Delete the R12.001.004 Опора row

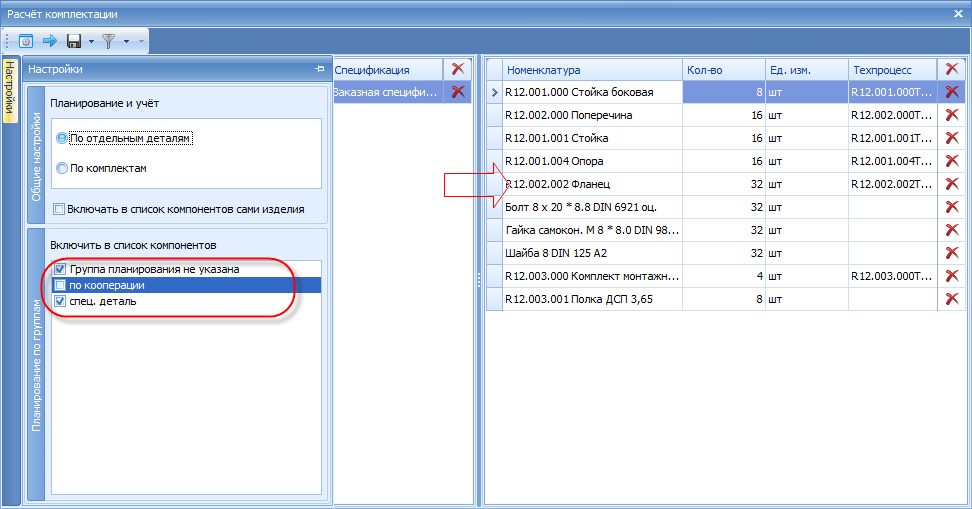pyautogui.click(x=952, y=161)
